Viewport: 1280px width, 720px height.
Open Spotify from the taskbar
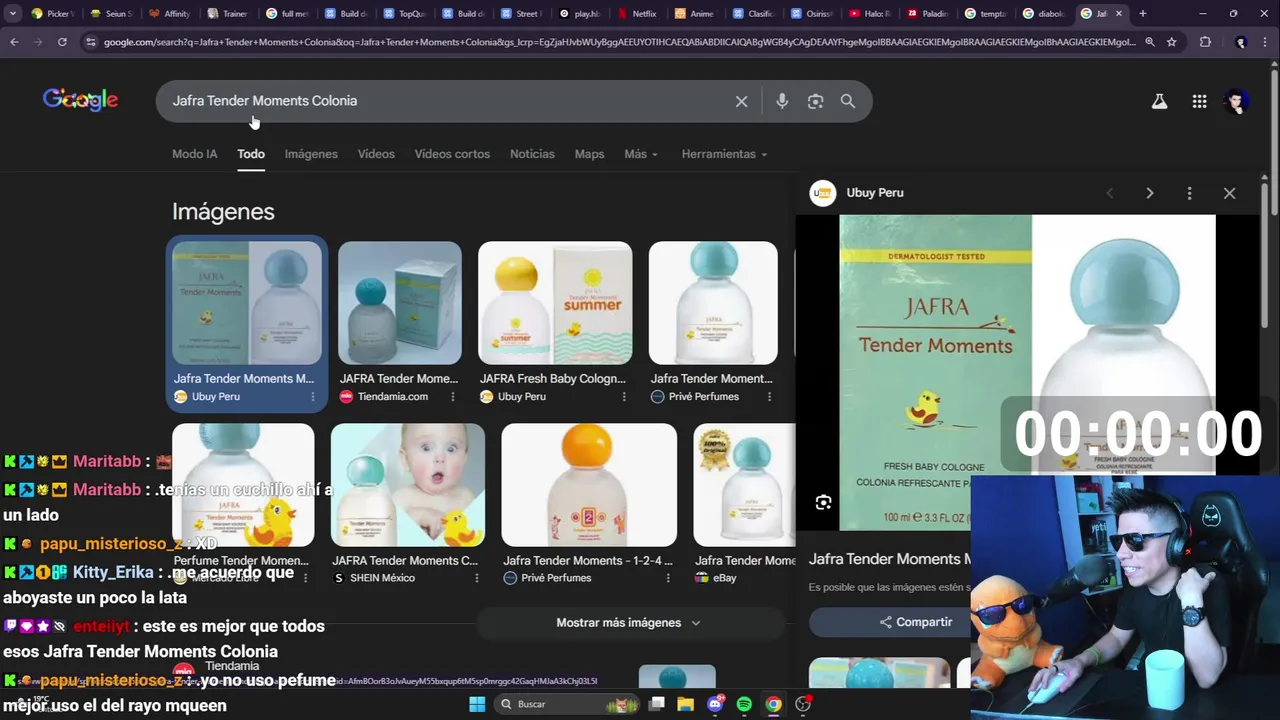pos(744,704)
